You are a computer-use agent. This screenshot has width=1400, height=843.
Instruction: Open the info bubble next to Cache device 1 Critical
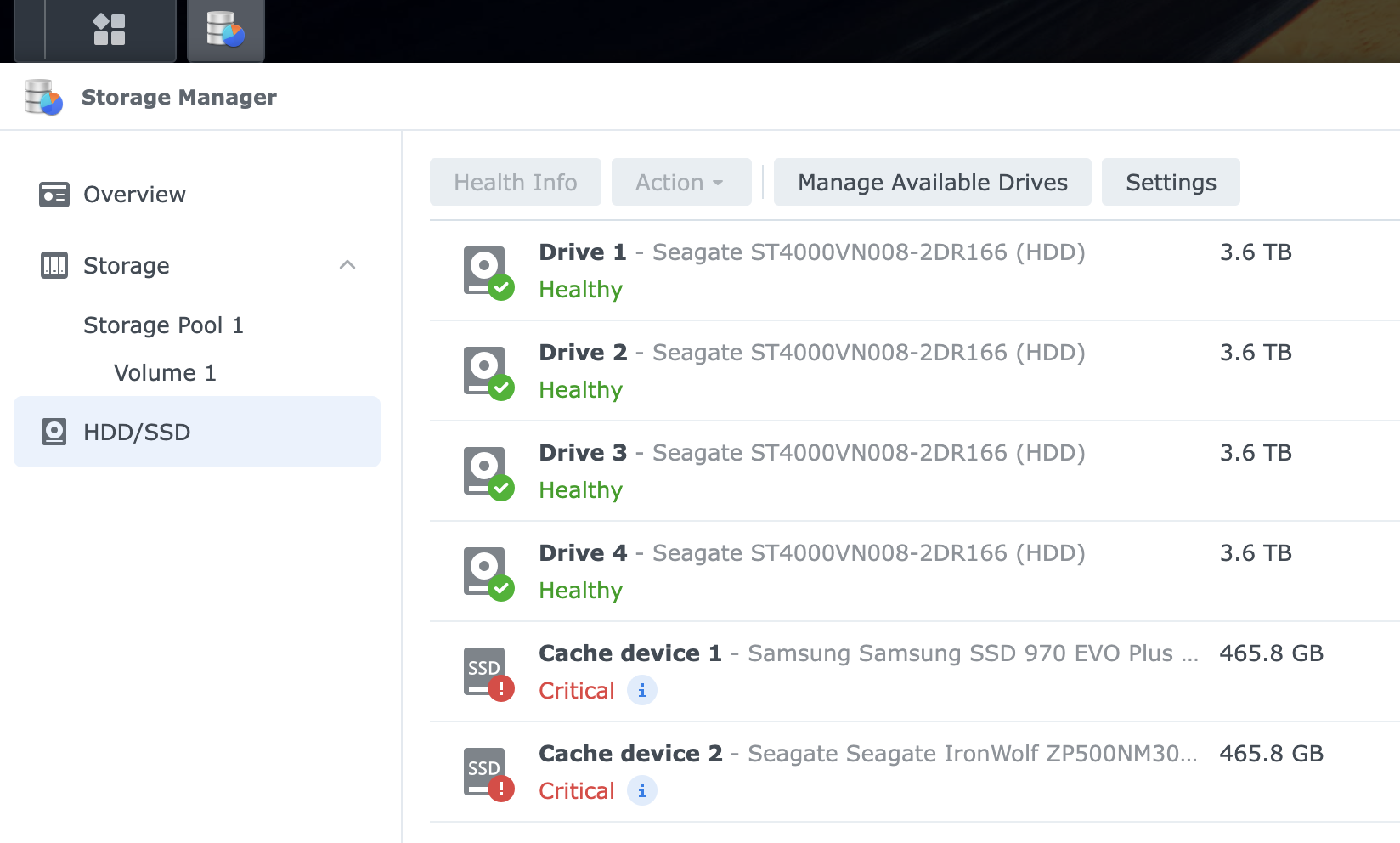(x=643, y=690)
